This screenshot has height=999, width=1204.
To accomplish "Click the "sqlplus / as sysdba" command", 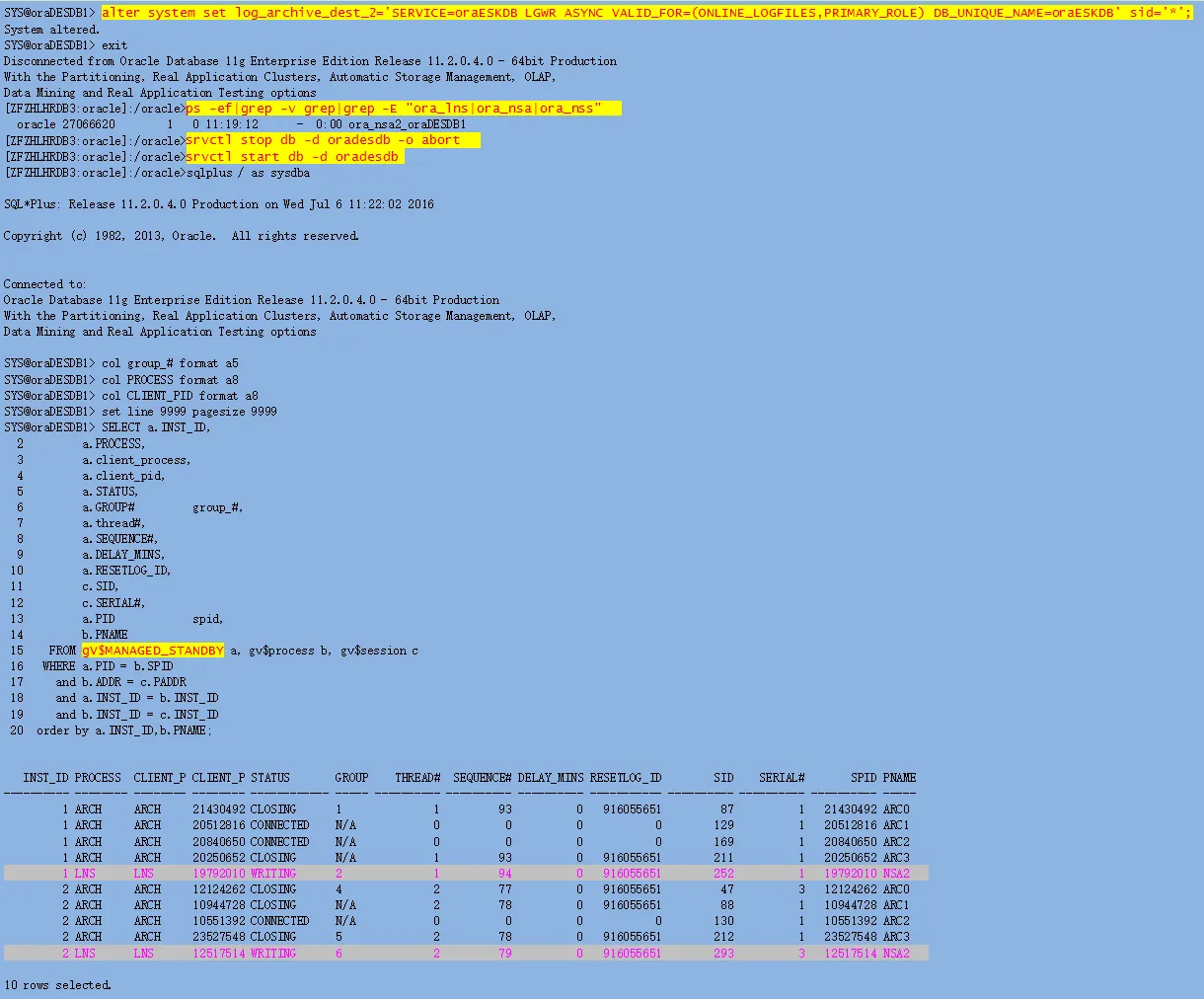I will 248,173.
